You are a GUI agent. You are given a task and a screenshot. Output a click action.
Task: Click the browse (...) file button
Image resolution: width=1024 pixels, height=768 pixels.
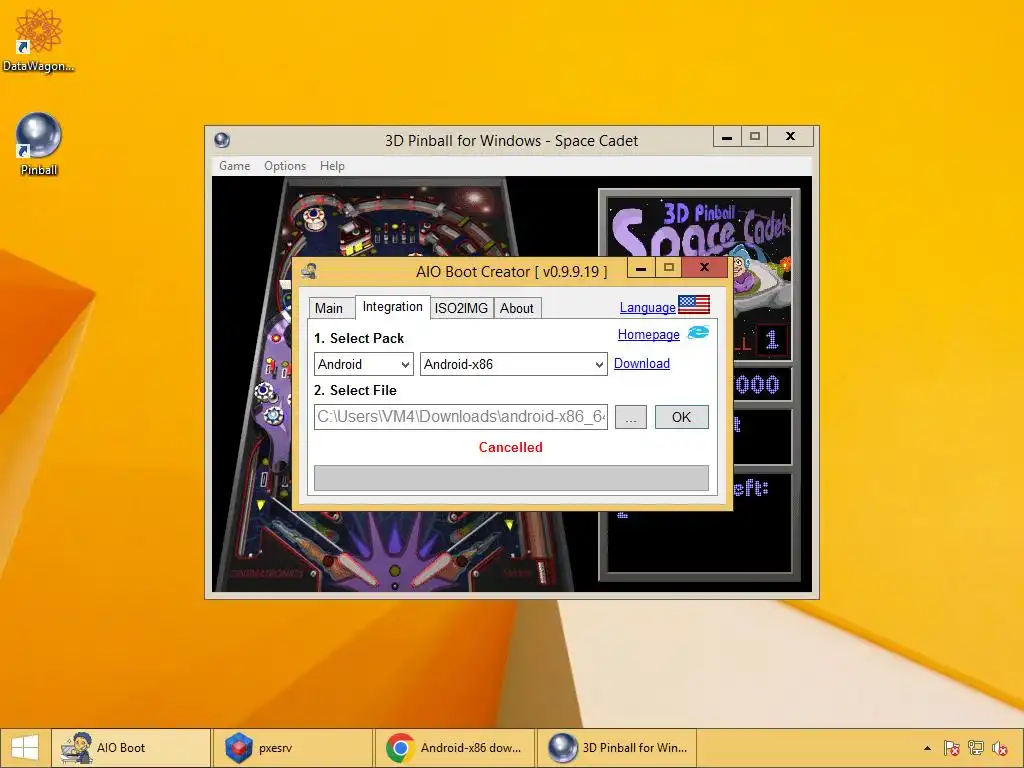coord(631,417)
